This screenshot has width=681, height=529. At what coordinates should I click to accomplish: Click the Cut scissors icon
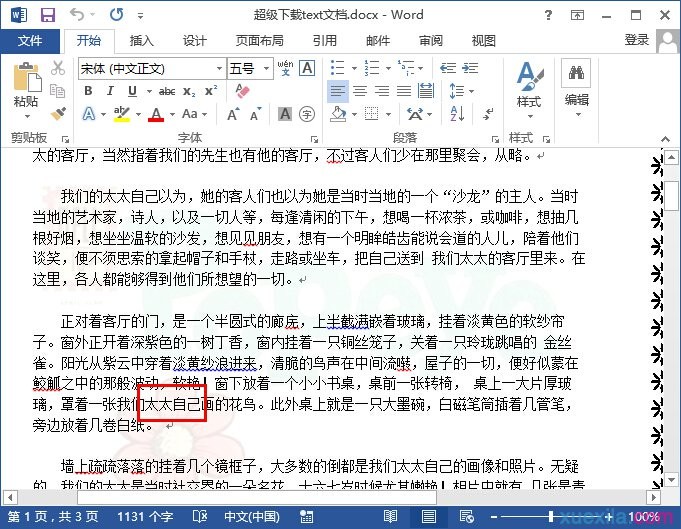pyautogui.click(x=58, y=68)
